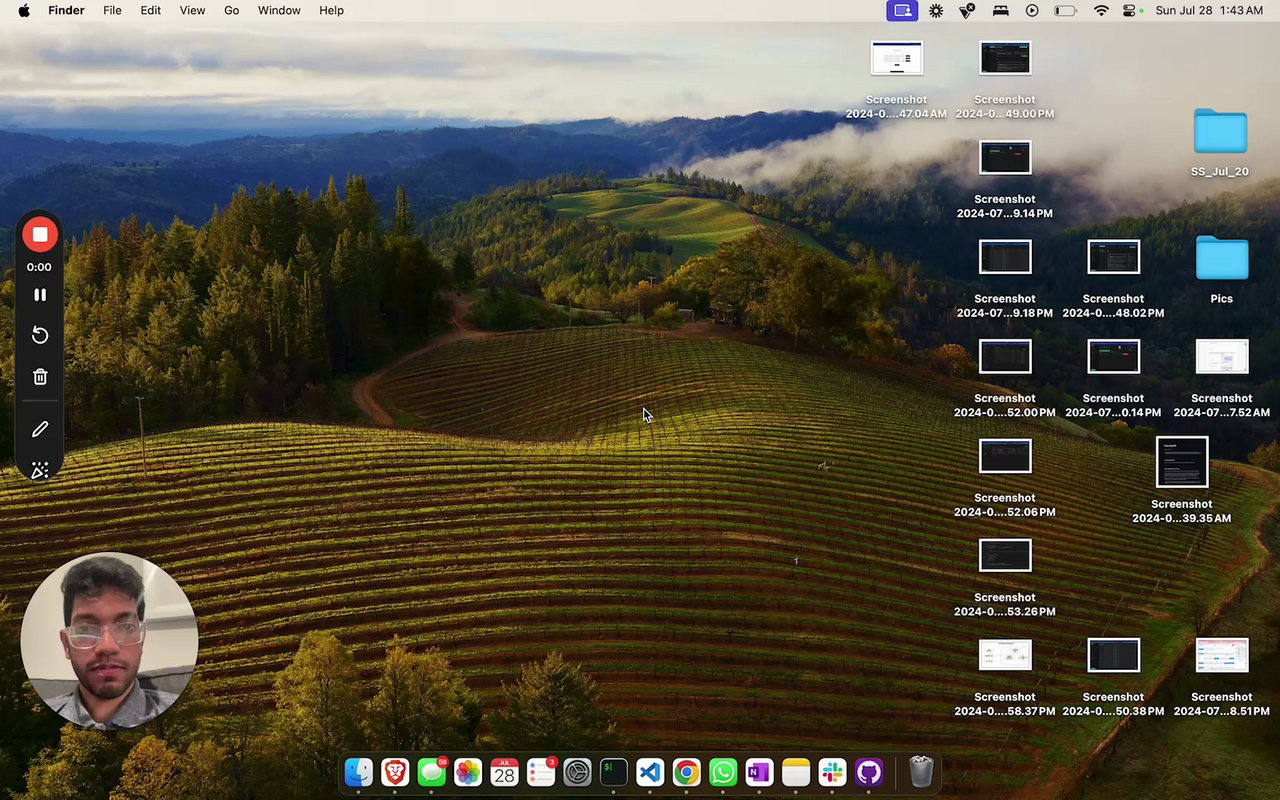
Task: Show battery status in menu bar
Action: click(1066, 10)
